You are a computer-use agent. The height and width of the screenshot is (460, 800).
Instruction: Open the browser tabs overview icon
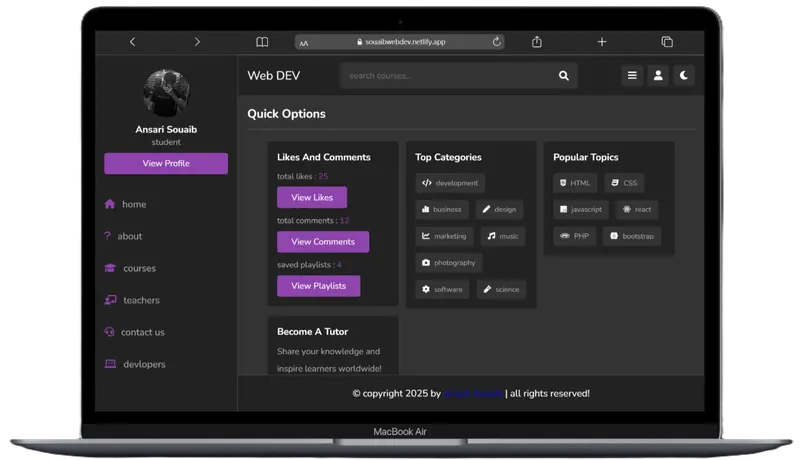tap(667, 42)
